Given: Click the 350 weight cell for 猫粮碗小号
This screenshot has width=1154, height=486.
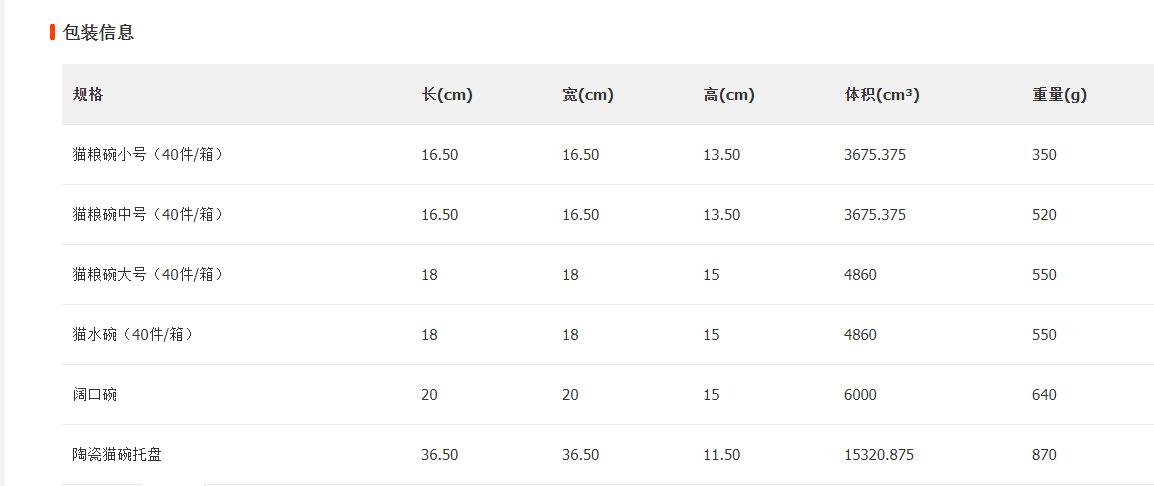Looking at the screenshot, I should 1044,155.
